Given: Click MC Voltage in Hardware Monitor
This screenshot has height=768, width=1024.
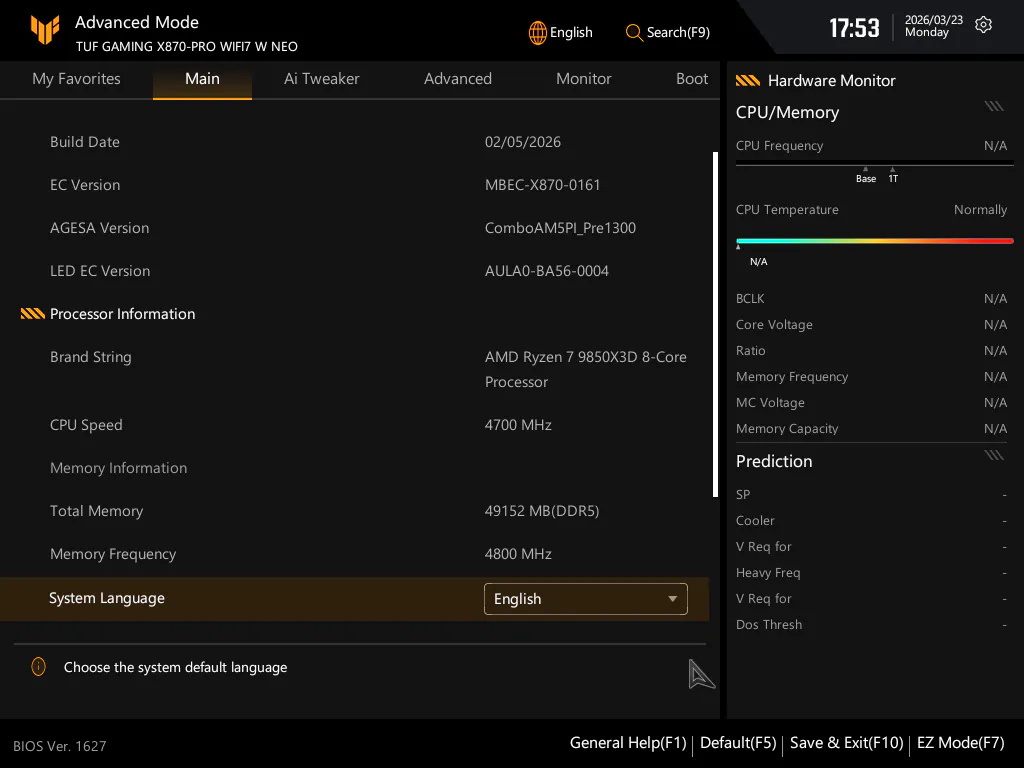Looking at the screenshot, I should pos(770,403).
